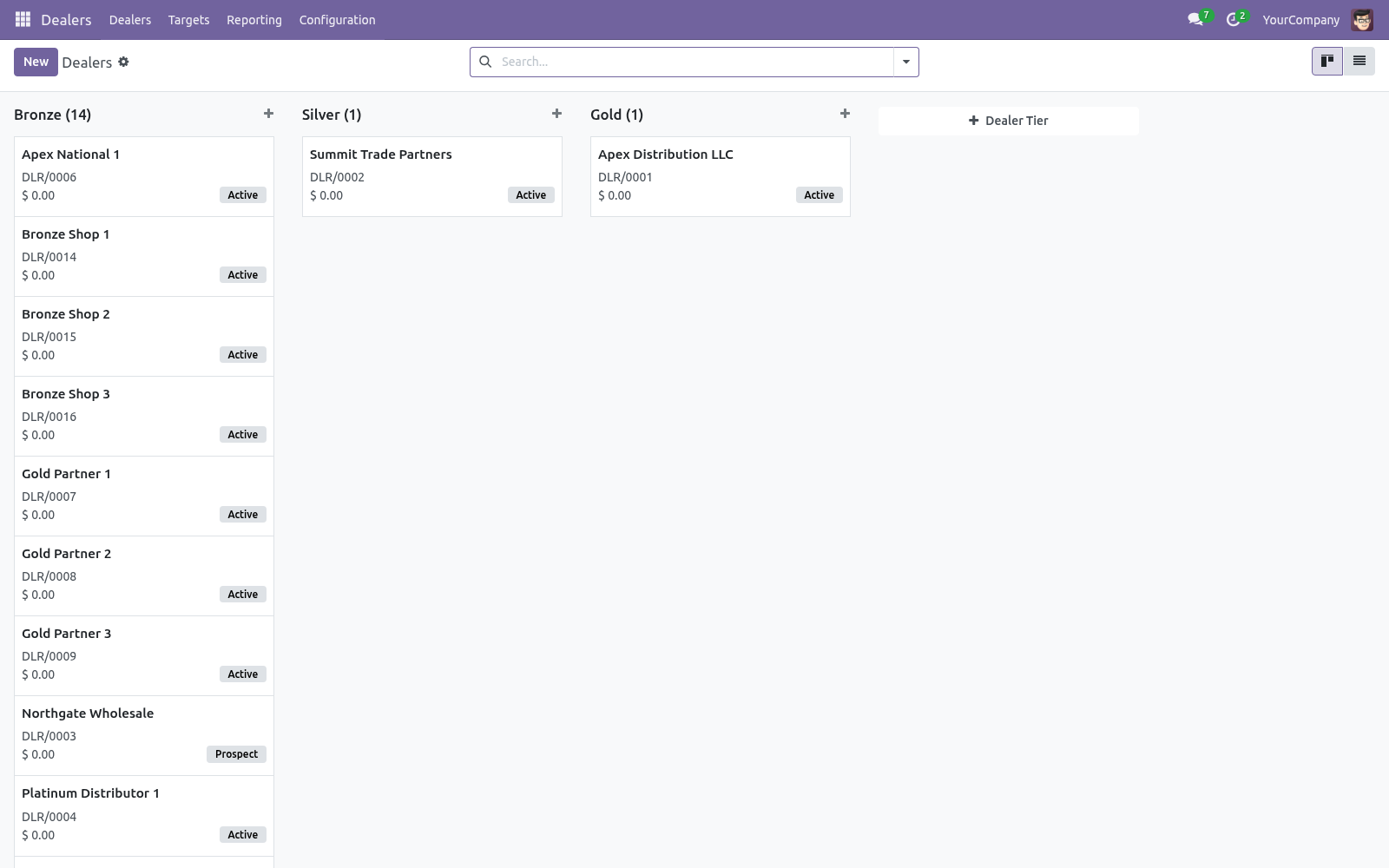Open the Bronze Shop 2 card
This screenshot has height=868, width=1389.
click(144, 336)
